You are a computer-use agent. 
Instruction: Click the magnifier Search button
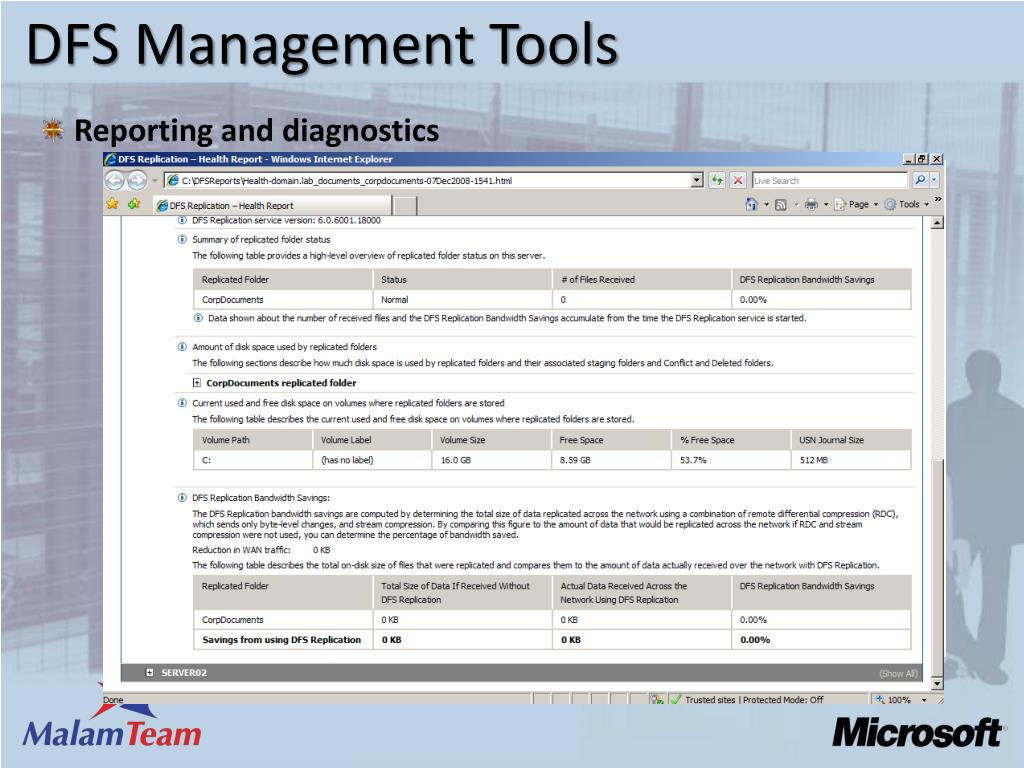point(920,180)
